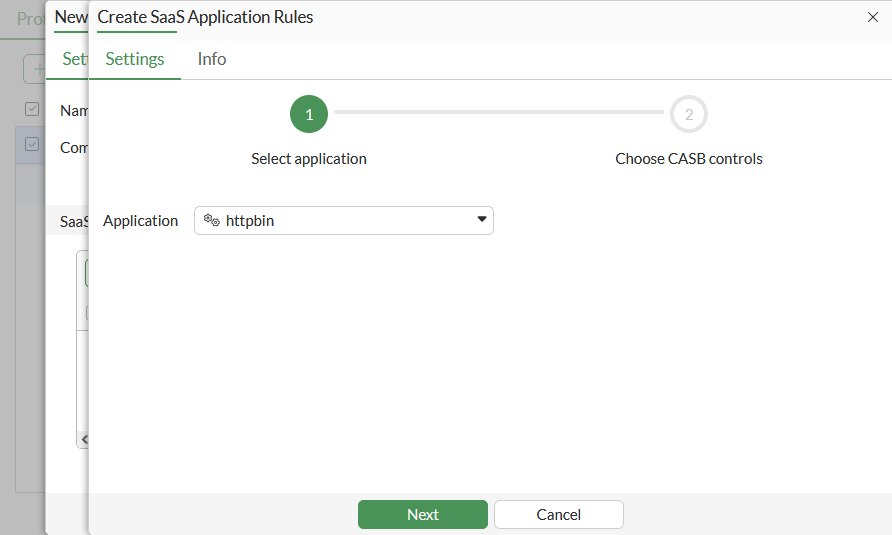
Task: Click the gears icon beside httpbin
Action: 211,220
